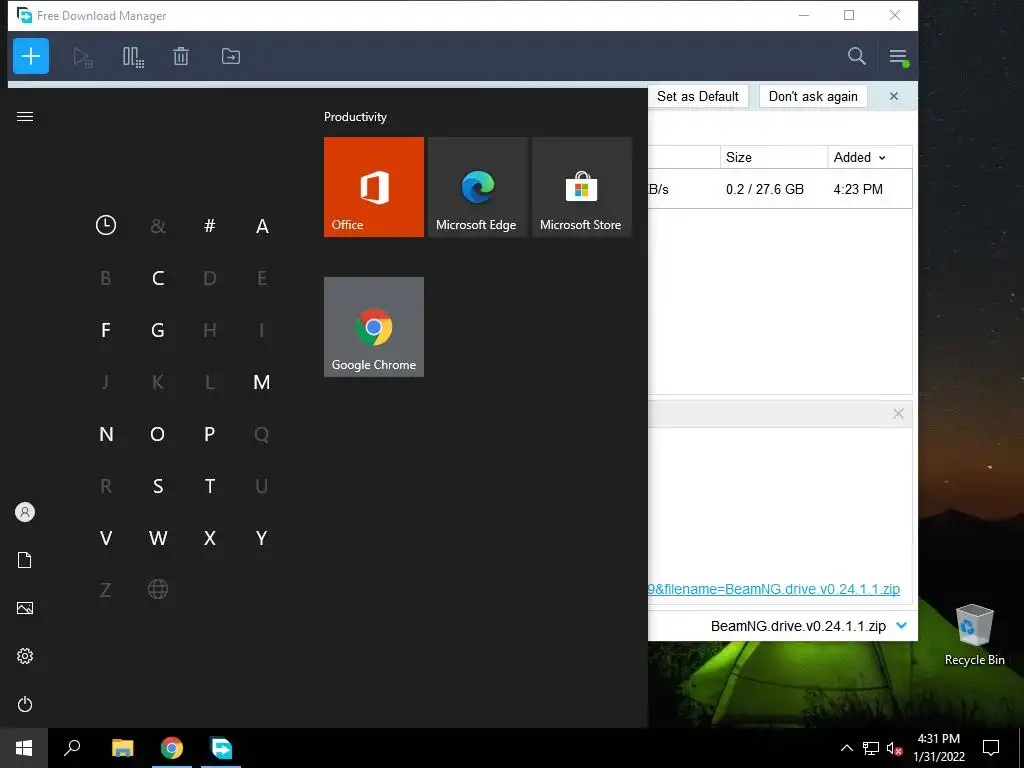Jump to letter F apps

click(106, 330)
